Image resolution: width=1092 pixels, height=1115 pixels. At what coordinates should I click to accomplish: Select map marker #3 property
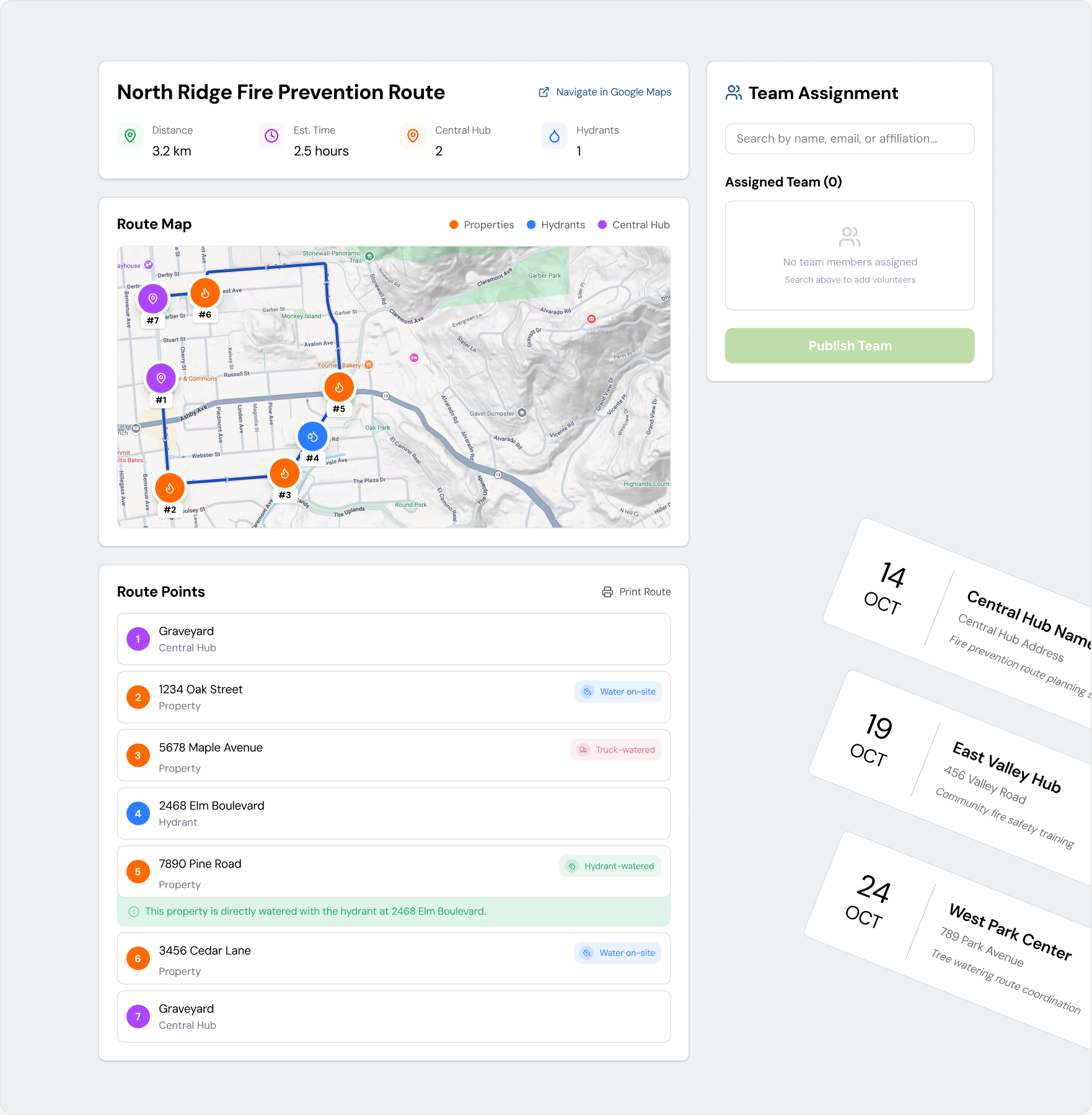(284, 474)
